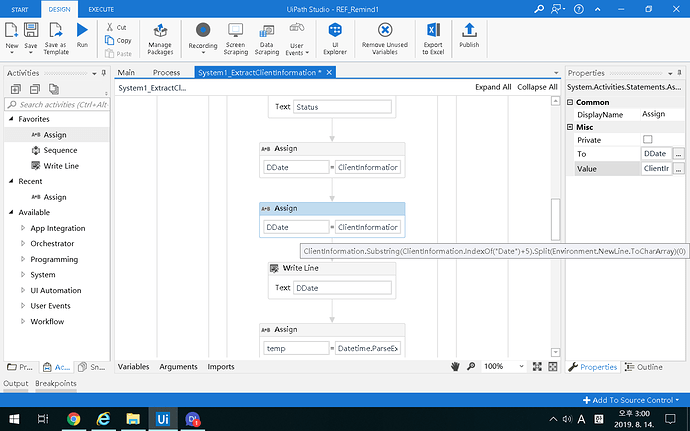Click Collapse All icon in Activities panel

point(35,89)
